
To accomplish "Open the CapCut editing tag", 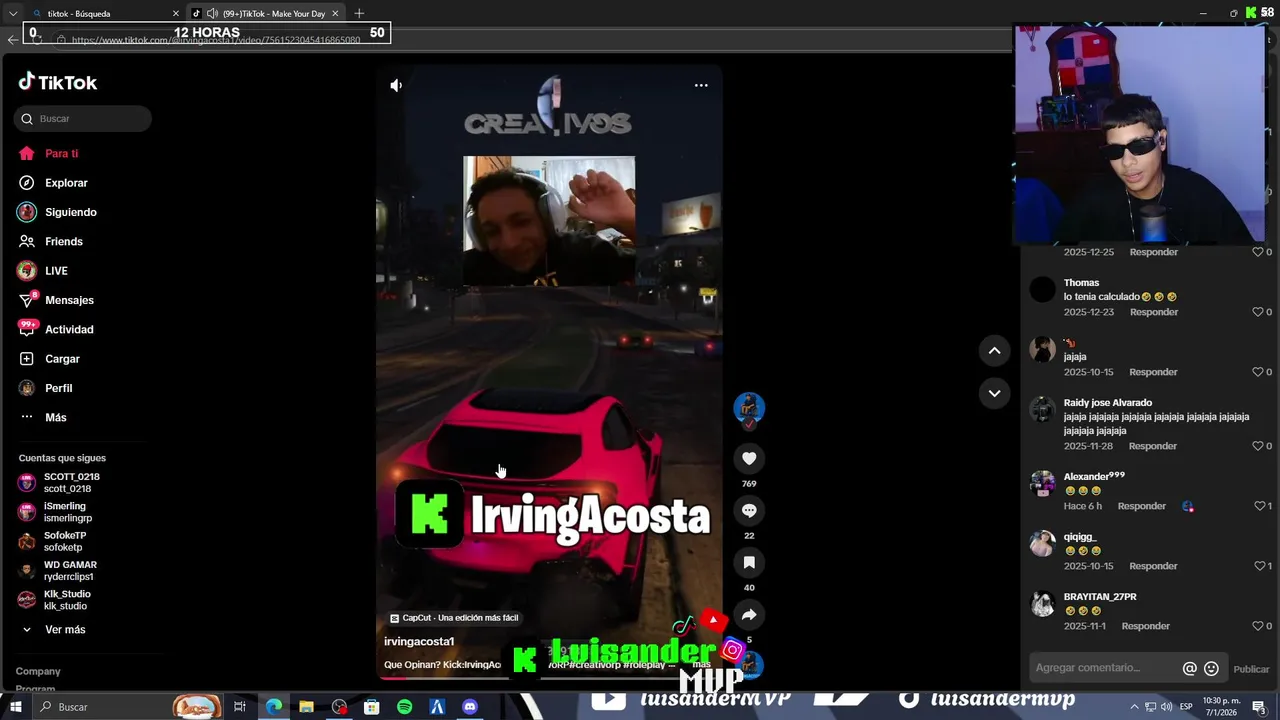I will click(455, 618).
